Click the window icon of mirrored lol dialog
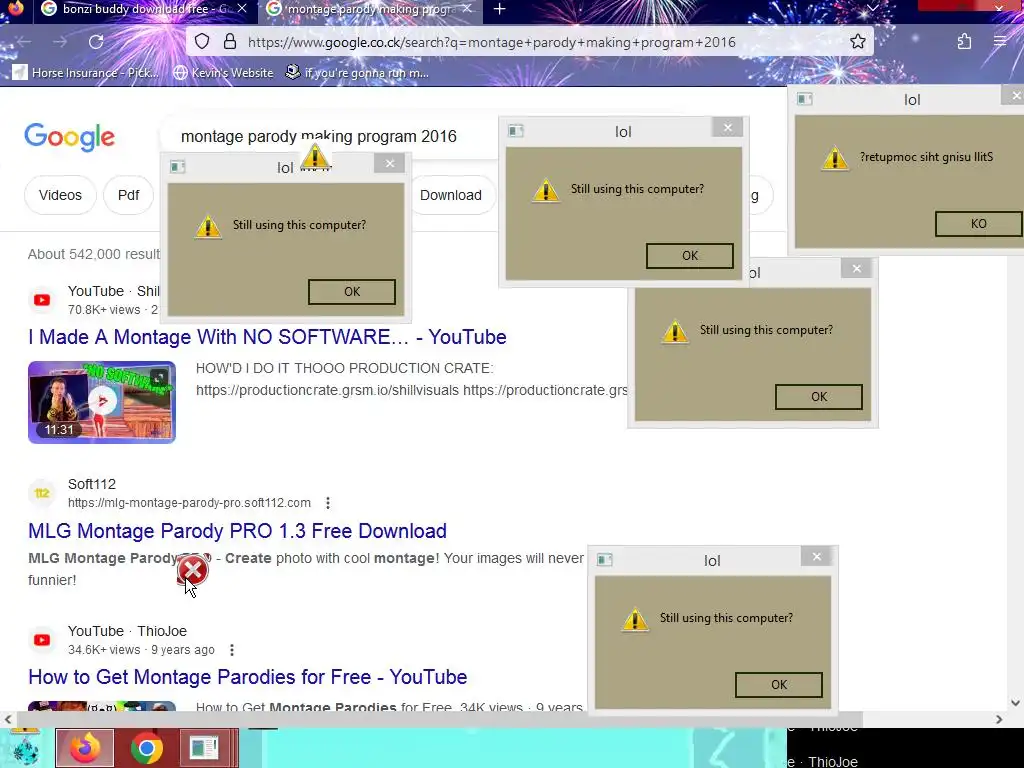The height and width of the screenshot is (768, 1024). pyautogui.click(x=805, y=99)
